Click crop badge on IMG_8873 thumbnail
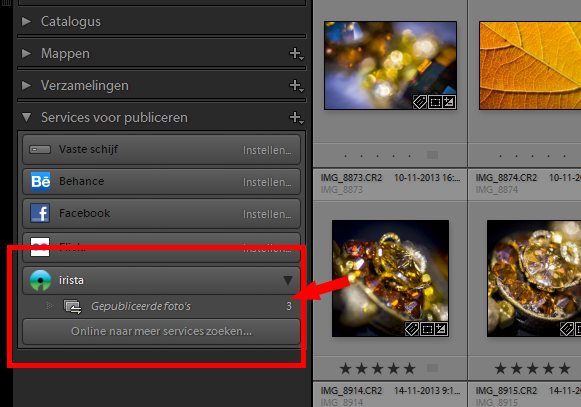581x407 pixels. [435, 102]
